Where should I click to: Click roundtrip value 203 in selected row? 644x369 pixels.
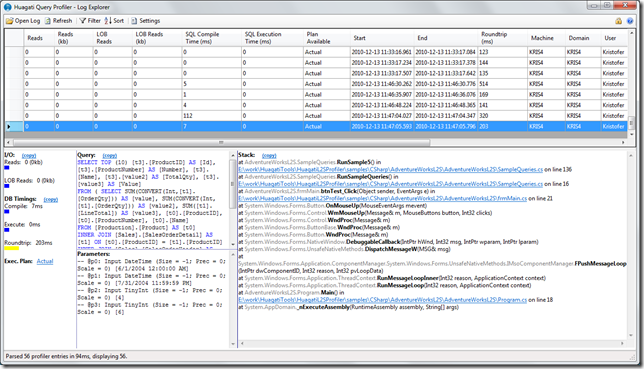coord(502,127)
